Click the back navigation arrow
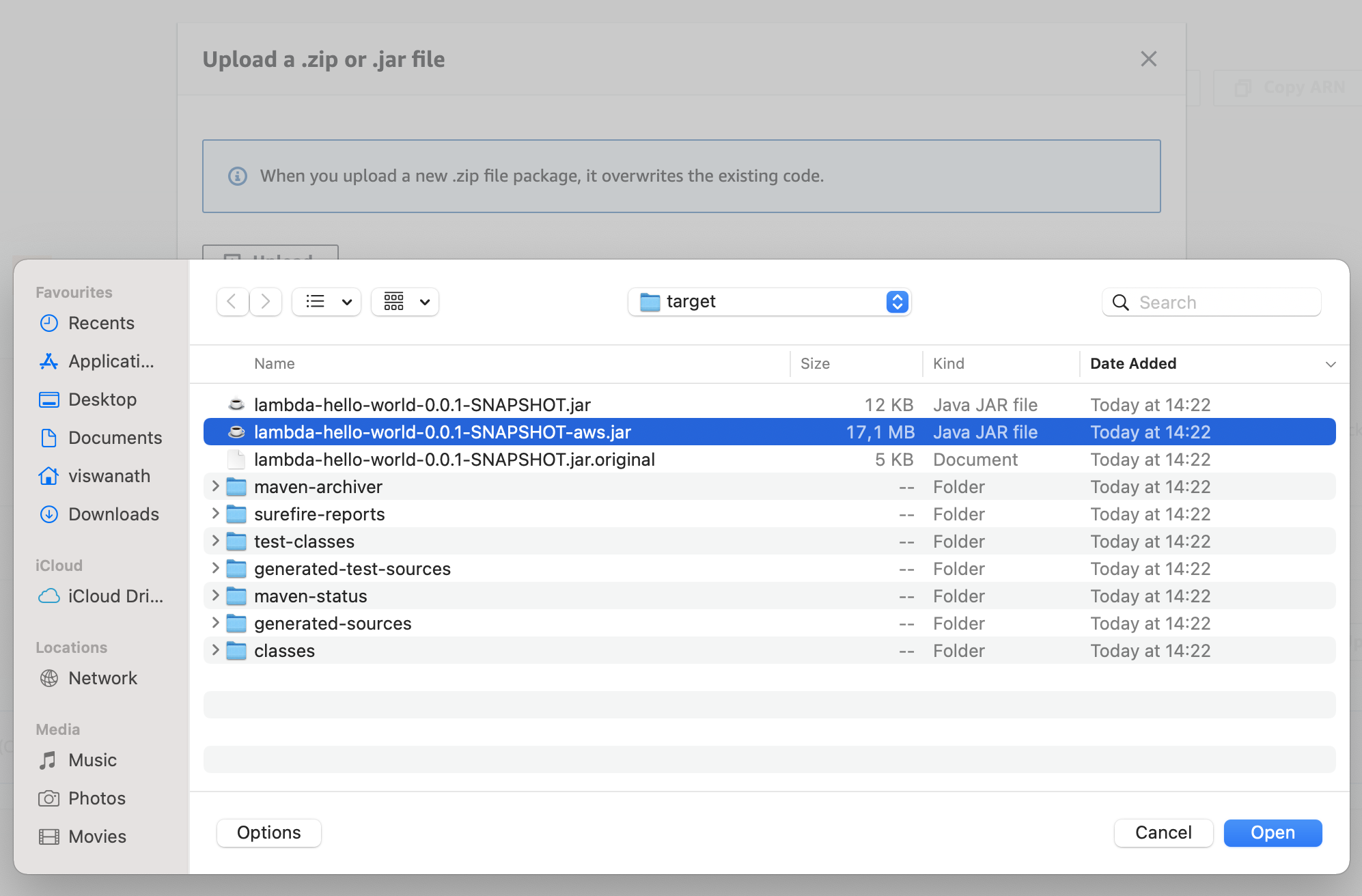This screenshot has width=1362, height=896. [232, 301]
